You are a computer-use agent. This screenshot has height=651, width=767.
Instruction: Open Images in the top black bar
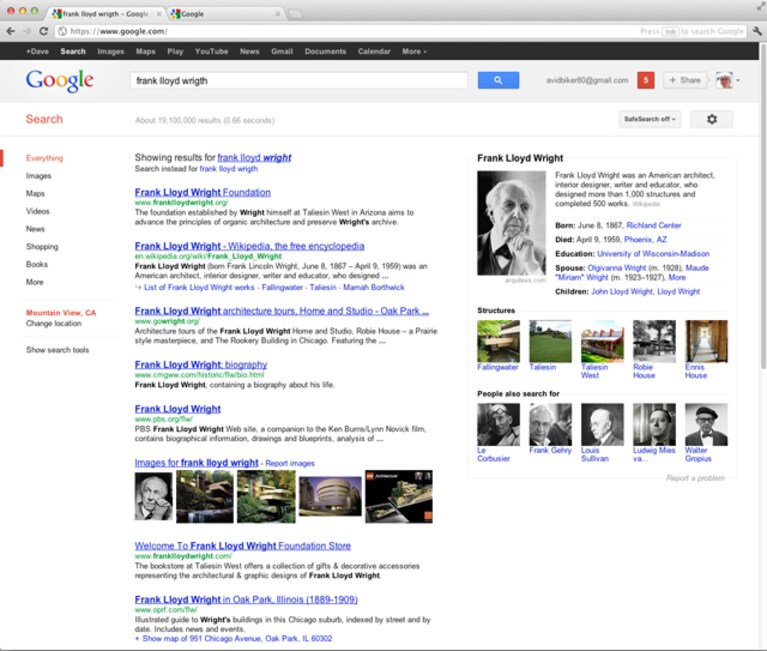111,51
